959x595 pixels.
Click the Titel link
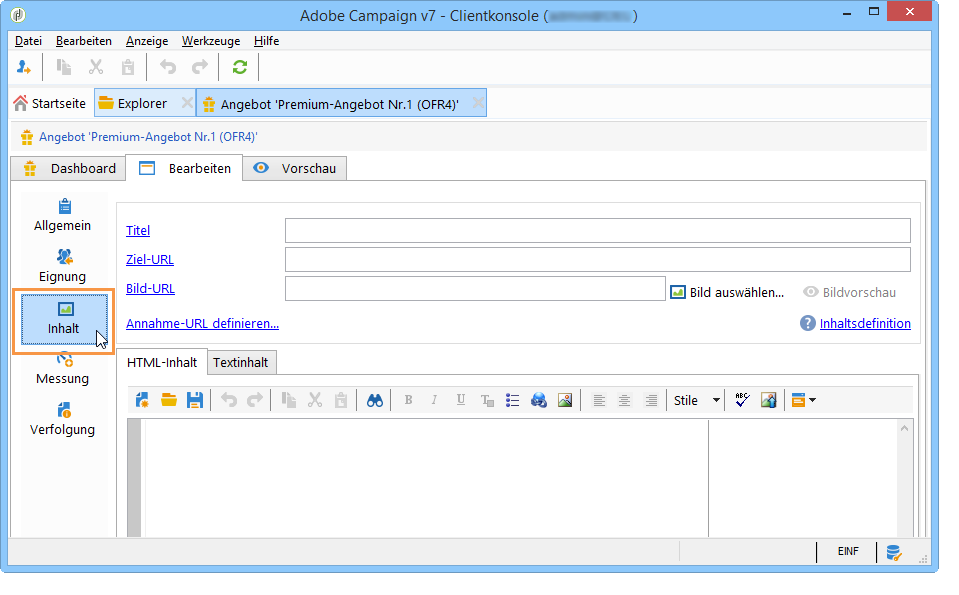pos(138,231)
